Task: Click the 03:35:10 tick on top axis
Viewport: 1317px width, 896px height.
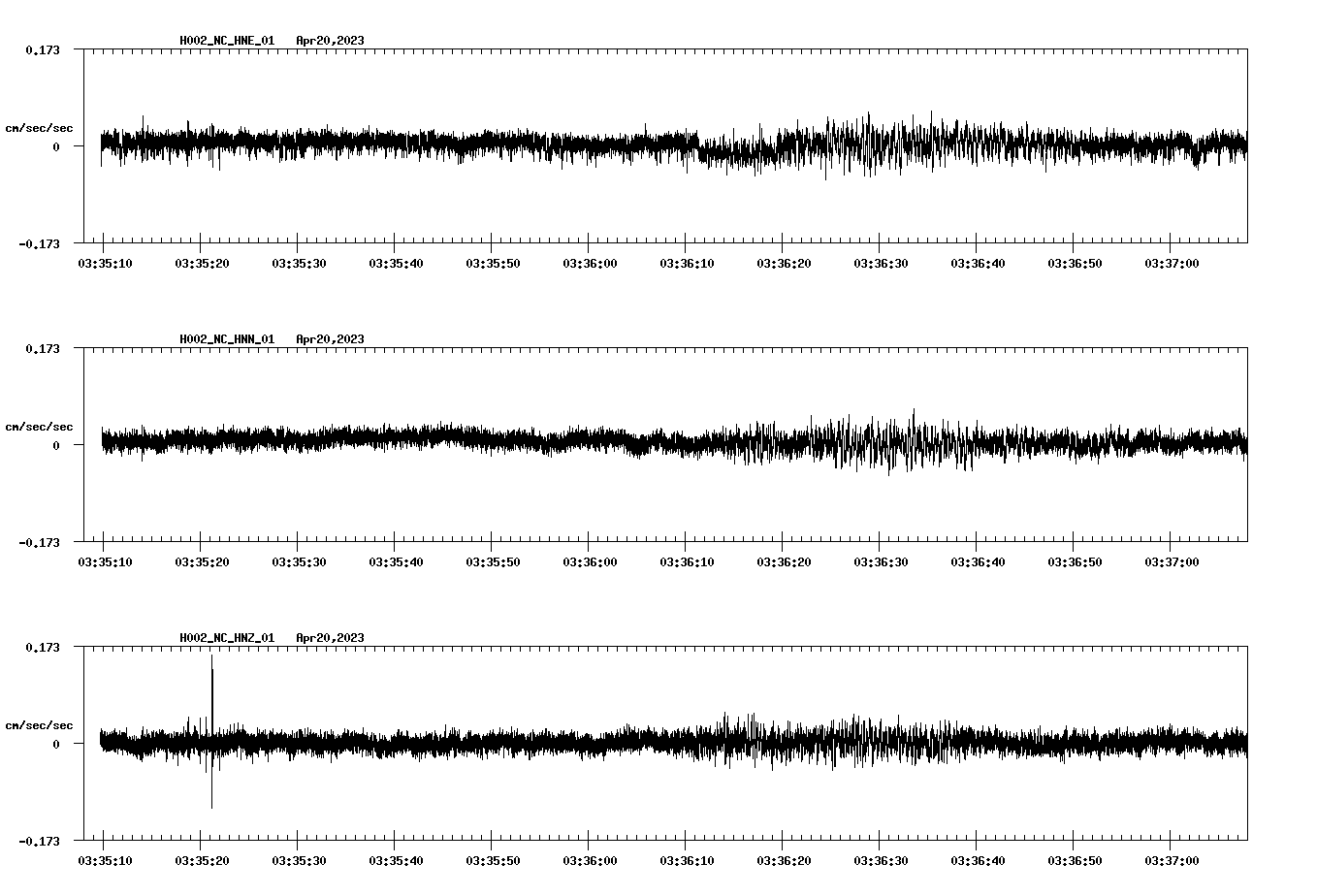Action: (104, 262)
